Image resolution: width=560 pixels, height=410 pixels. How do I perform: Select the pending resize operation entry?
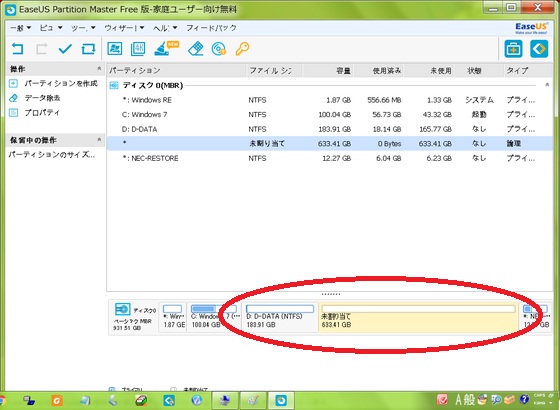[51, 155]
